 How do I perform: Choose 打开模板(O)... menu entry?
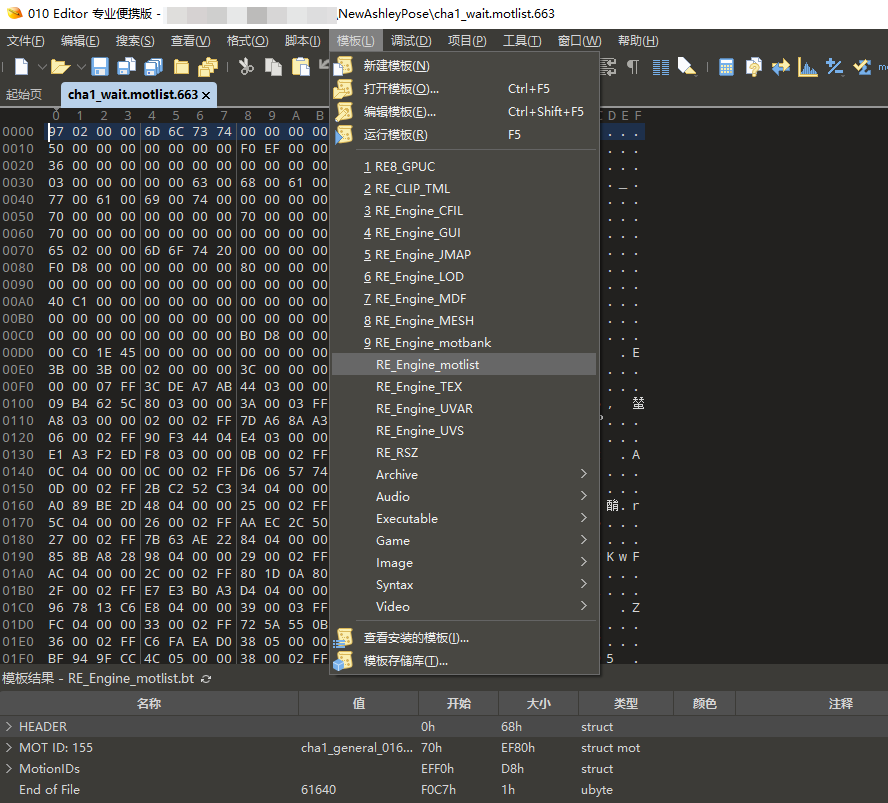tap(463, 89)
